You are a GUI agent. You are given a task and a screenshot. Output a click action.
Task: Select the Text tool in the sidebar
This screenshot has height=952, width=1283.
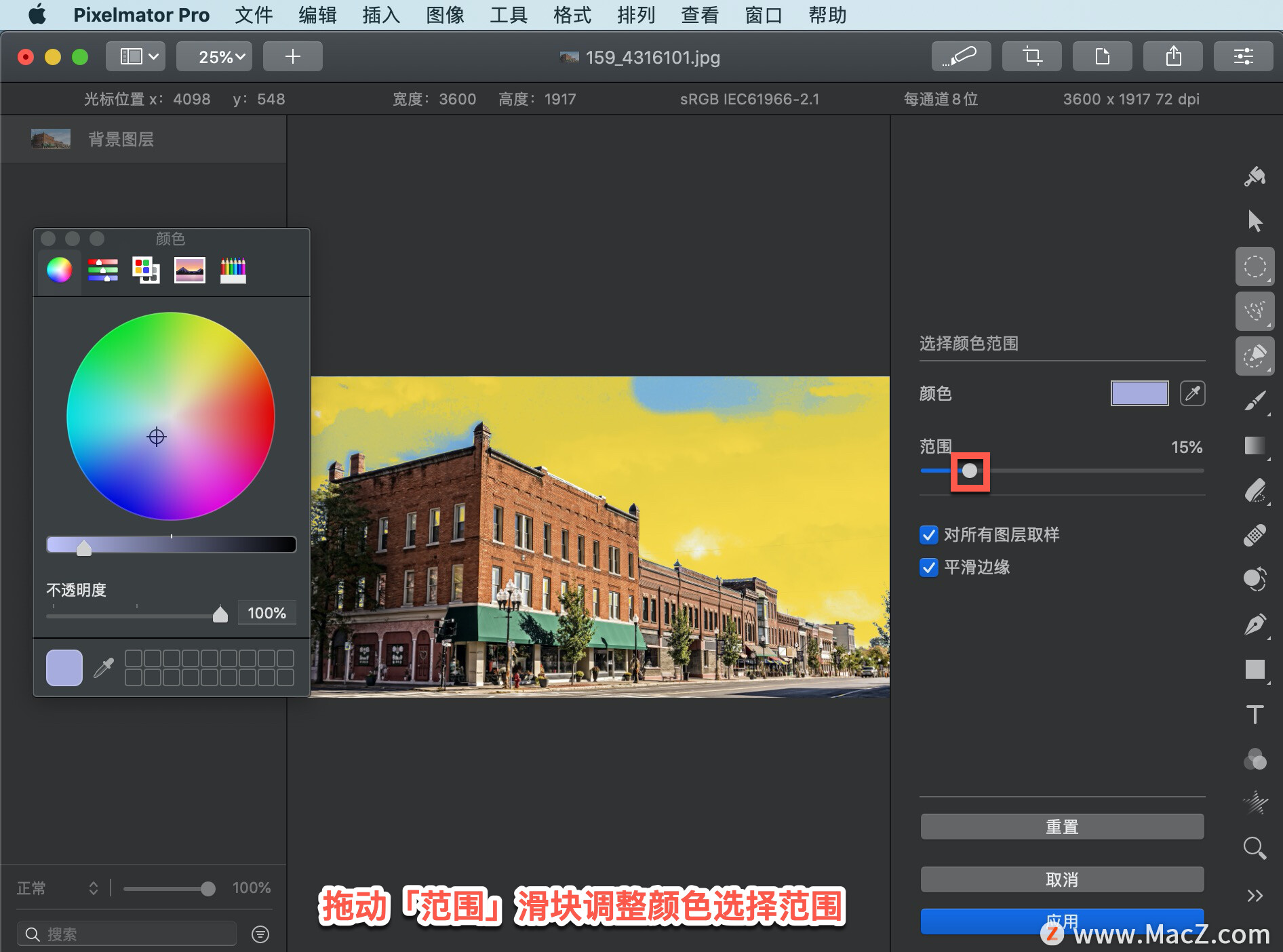1255,713
